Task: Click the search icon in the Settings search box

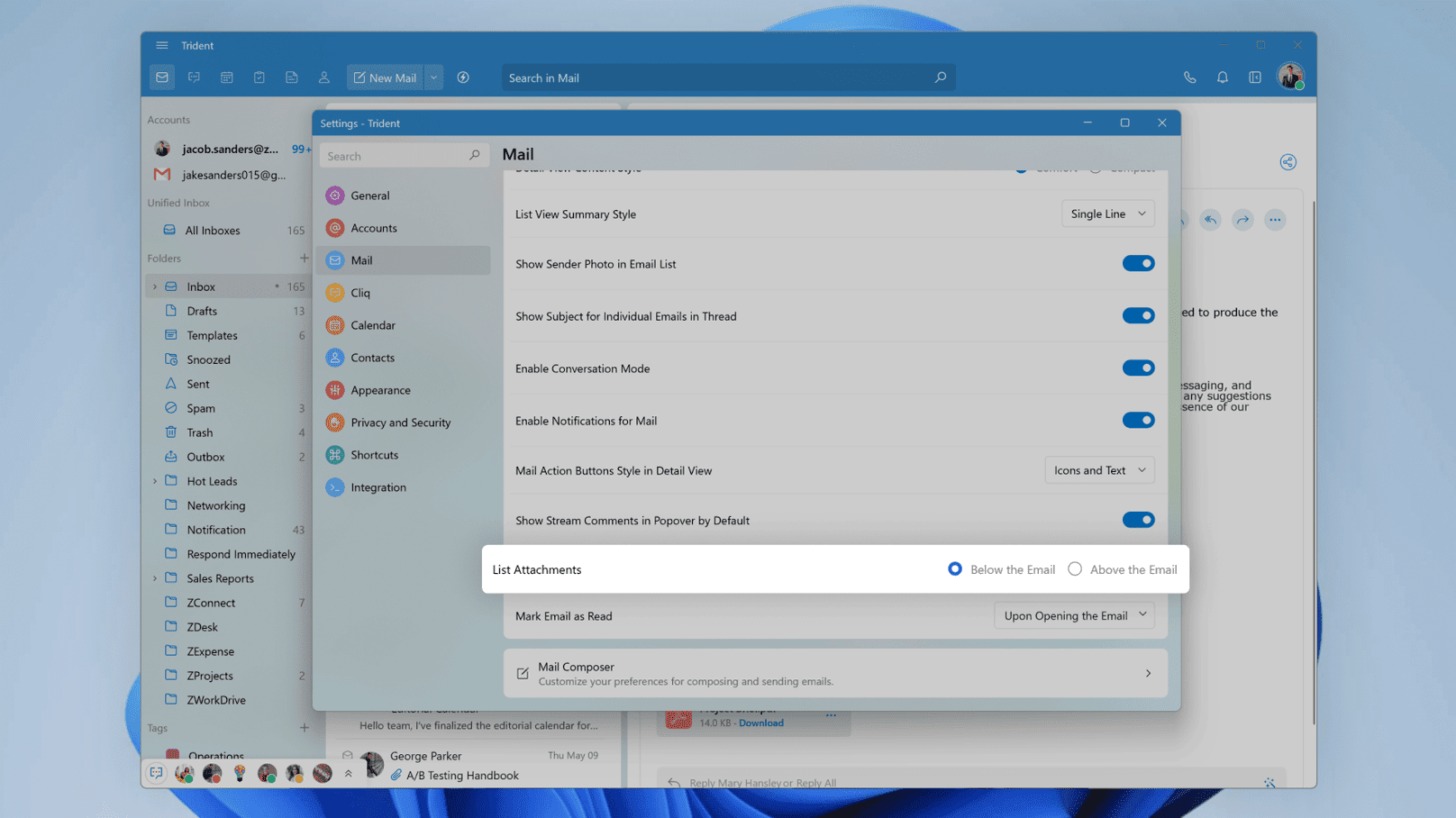Action: coord(475,156)
